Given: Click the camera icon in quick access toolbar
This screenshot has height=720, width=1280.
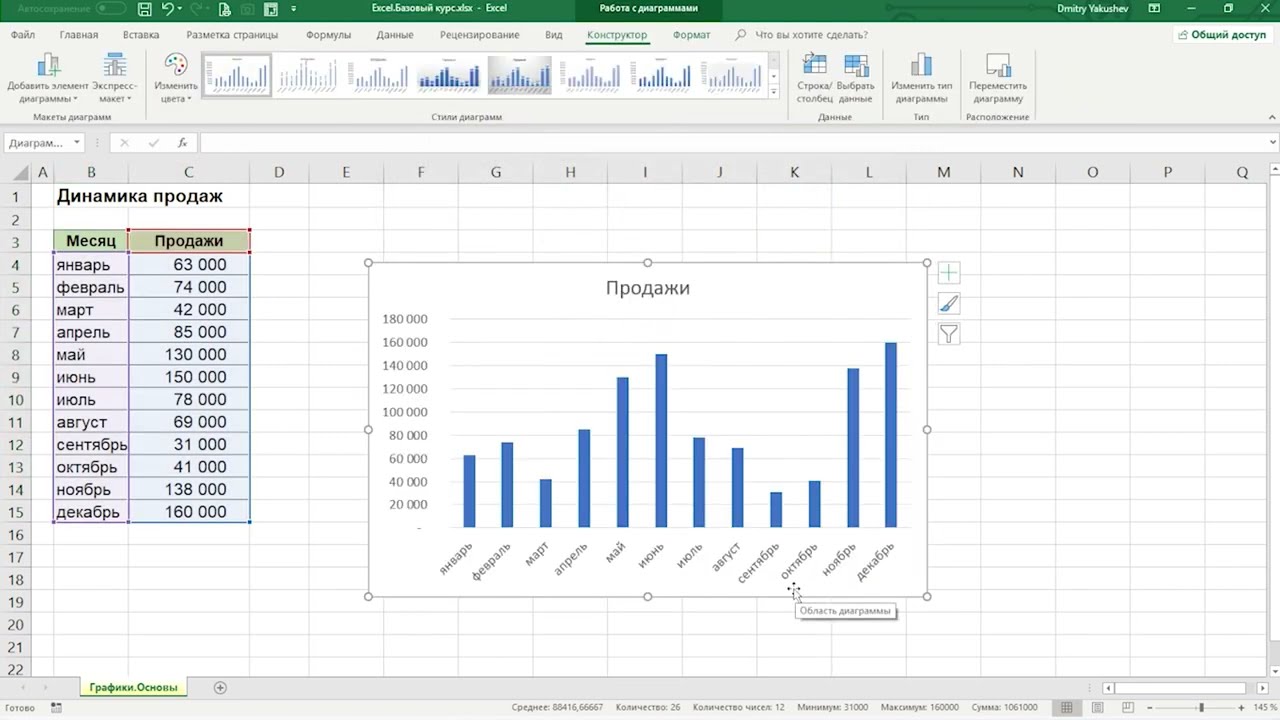Looking at the screenshot, I should click(x=248, y=9).
